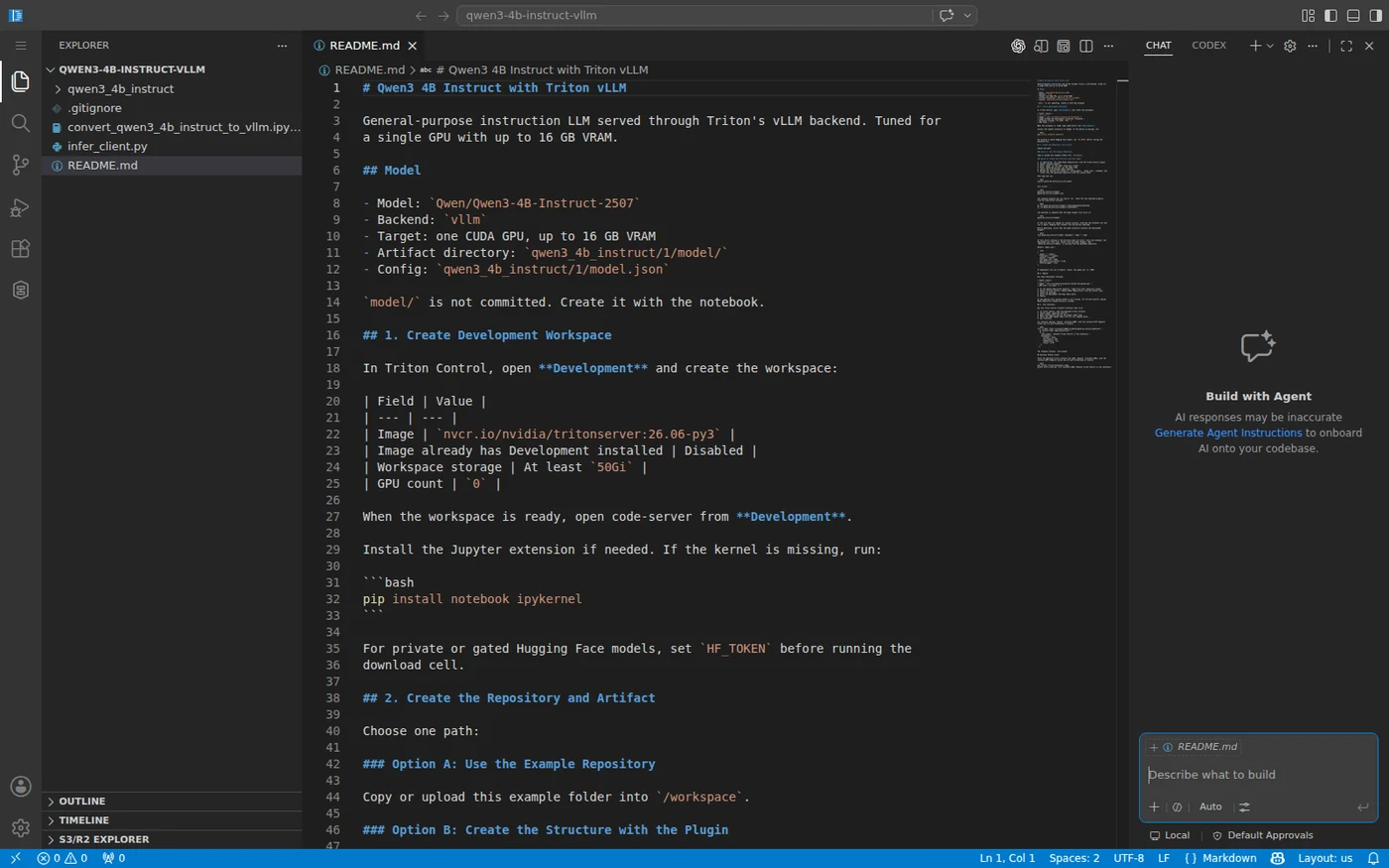Customize layout button in title bar
This screenshot has width=1389, height=868.
pos(1308,15)
